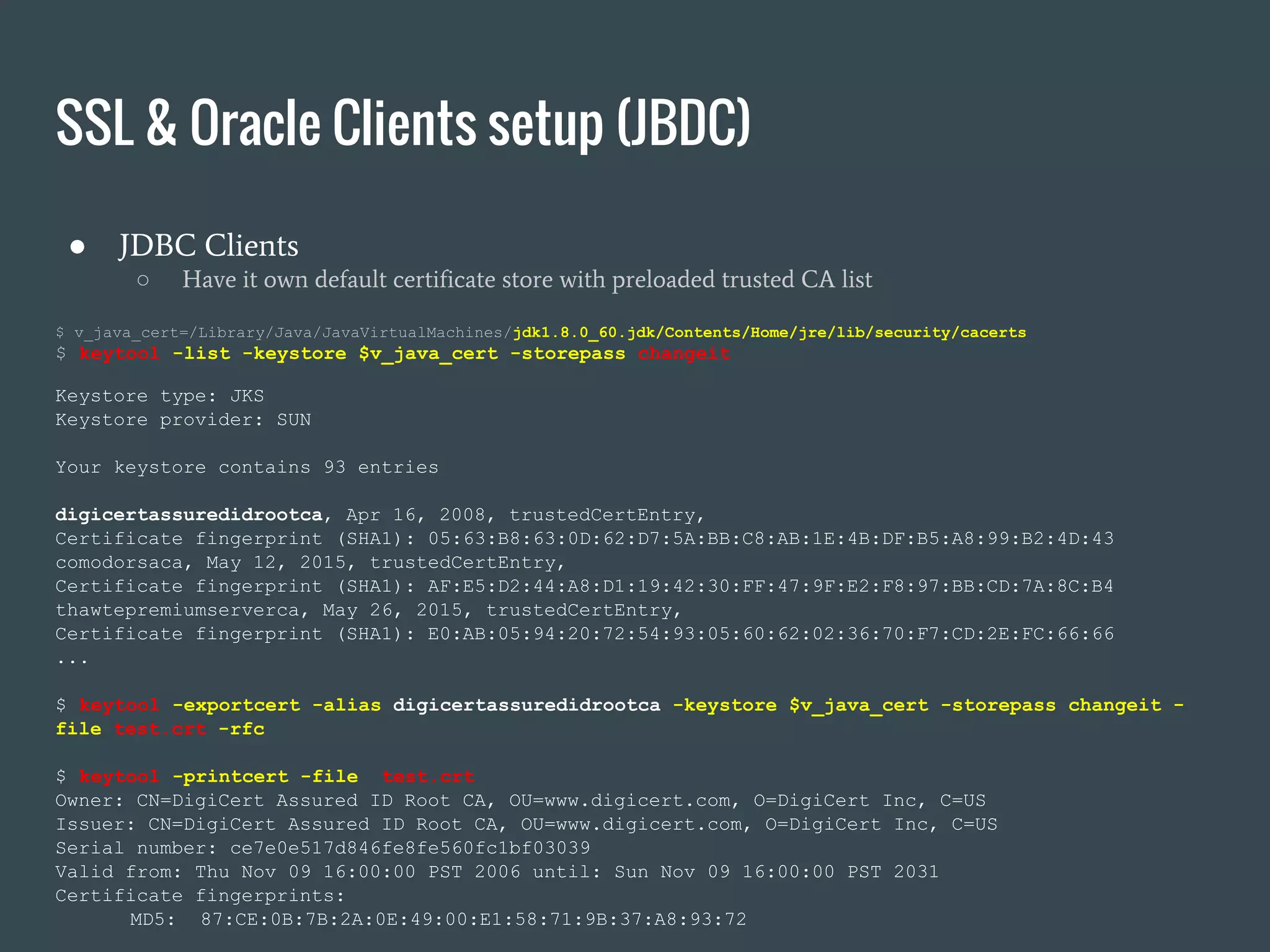Screen dimensions: 1270x952
Task: Click the 'Certificate fingerprints:' label
Action: pyautogui.click(x=200, y=896)
